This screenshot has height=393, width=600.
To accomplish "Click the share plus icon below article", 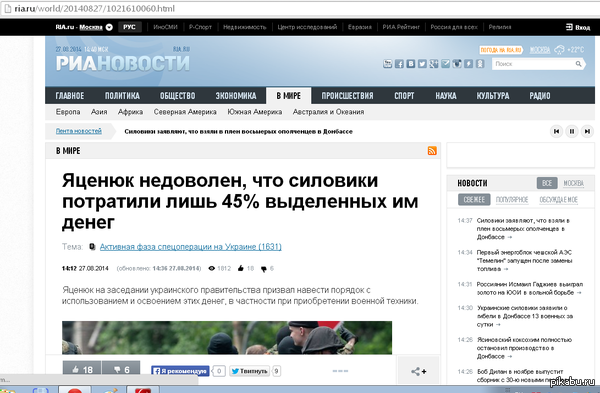I will pyautogui.click(x=419, y=371).
